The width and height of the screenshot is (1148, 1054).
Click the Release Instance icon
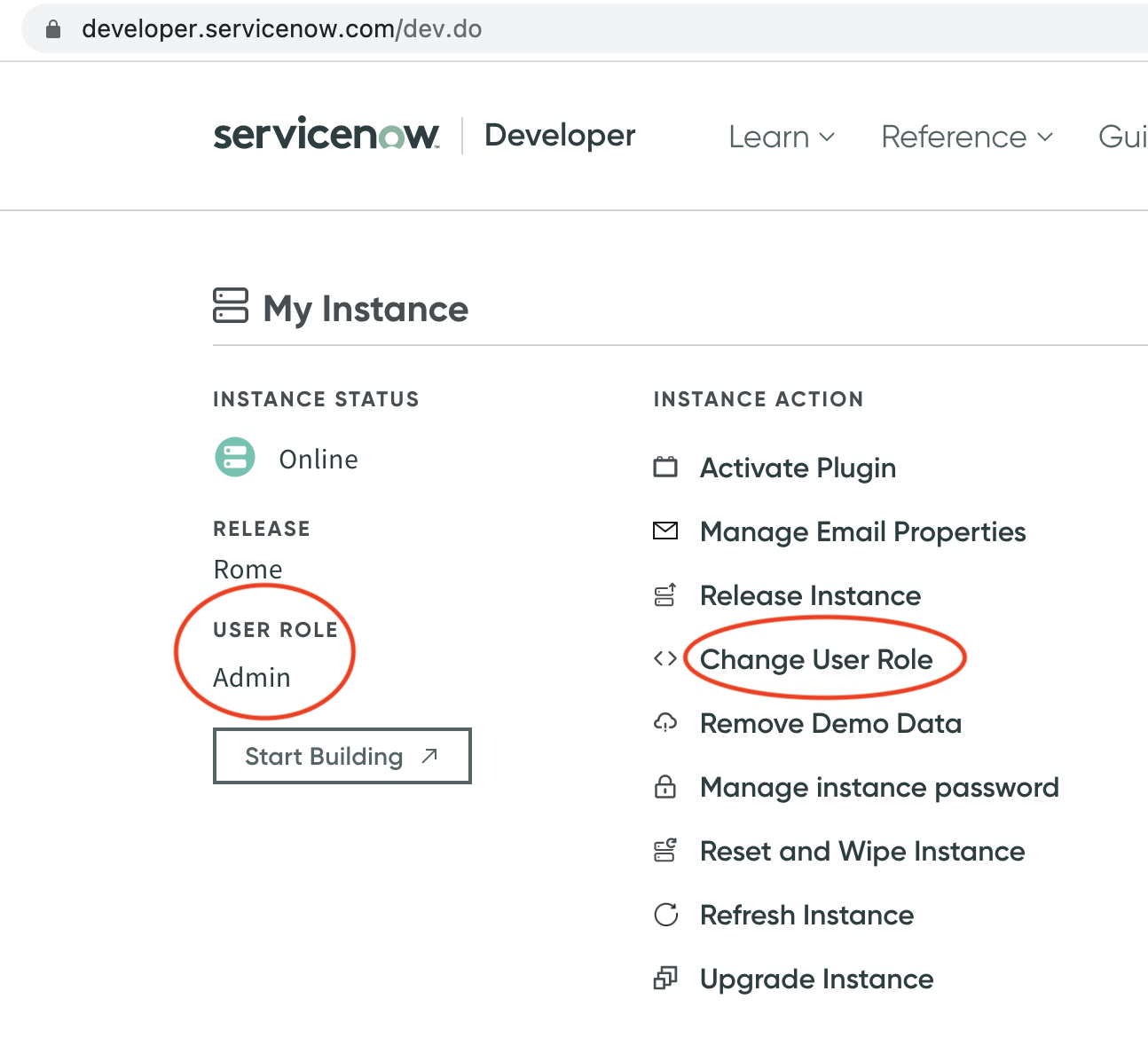(x=665, y=594)
